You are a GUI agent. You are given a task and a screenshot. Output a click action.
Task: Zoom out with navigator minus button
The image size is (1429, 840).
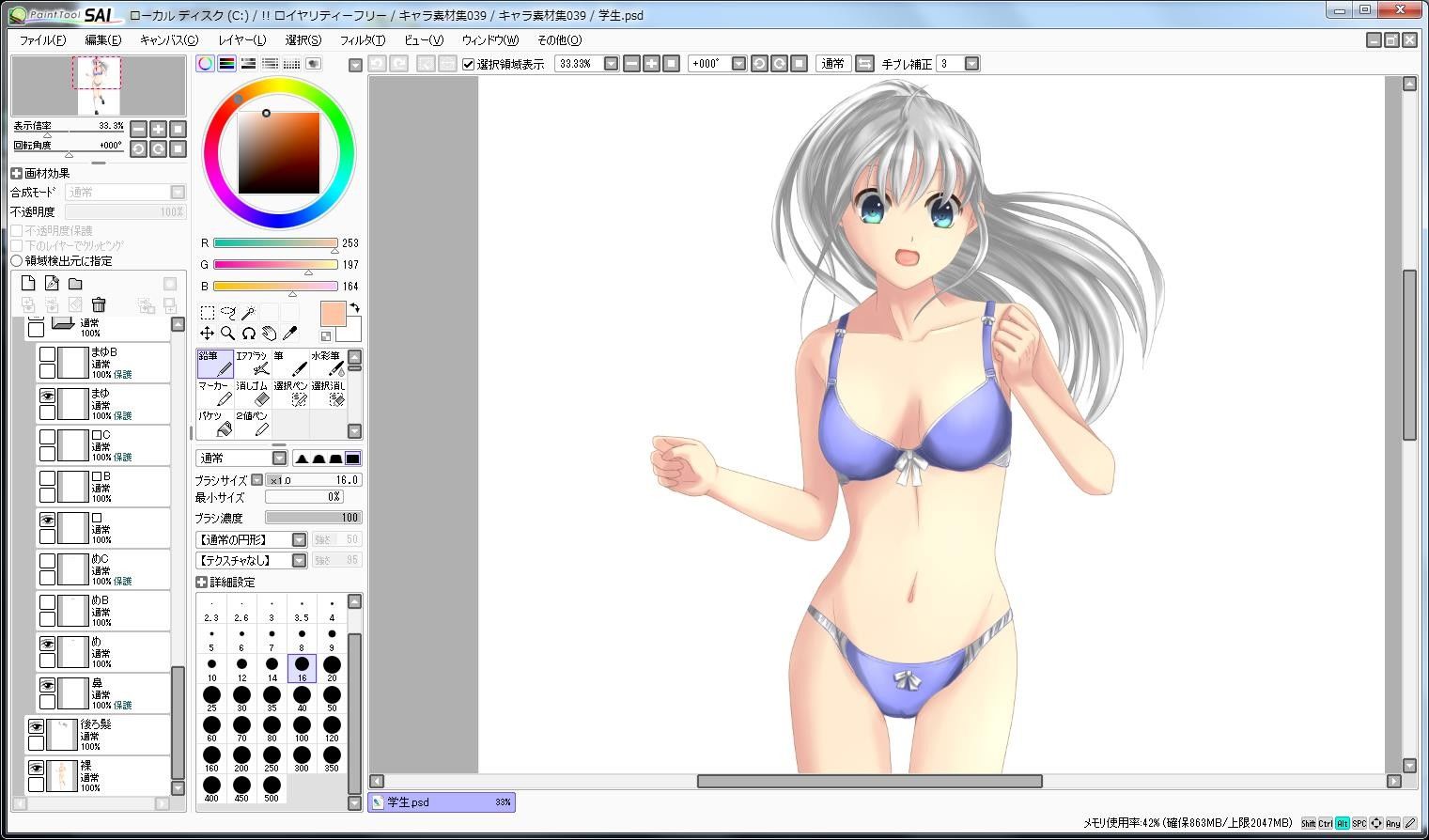[138, 129]
